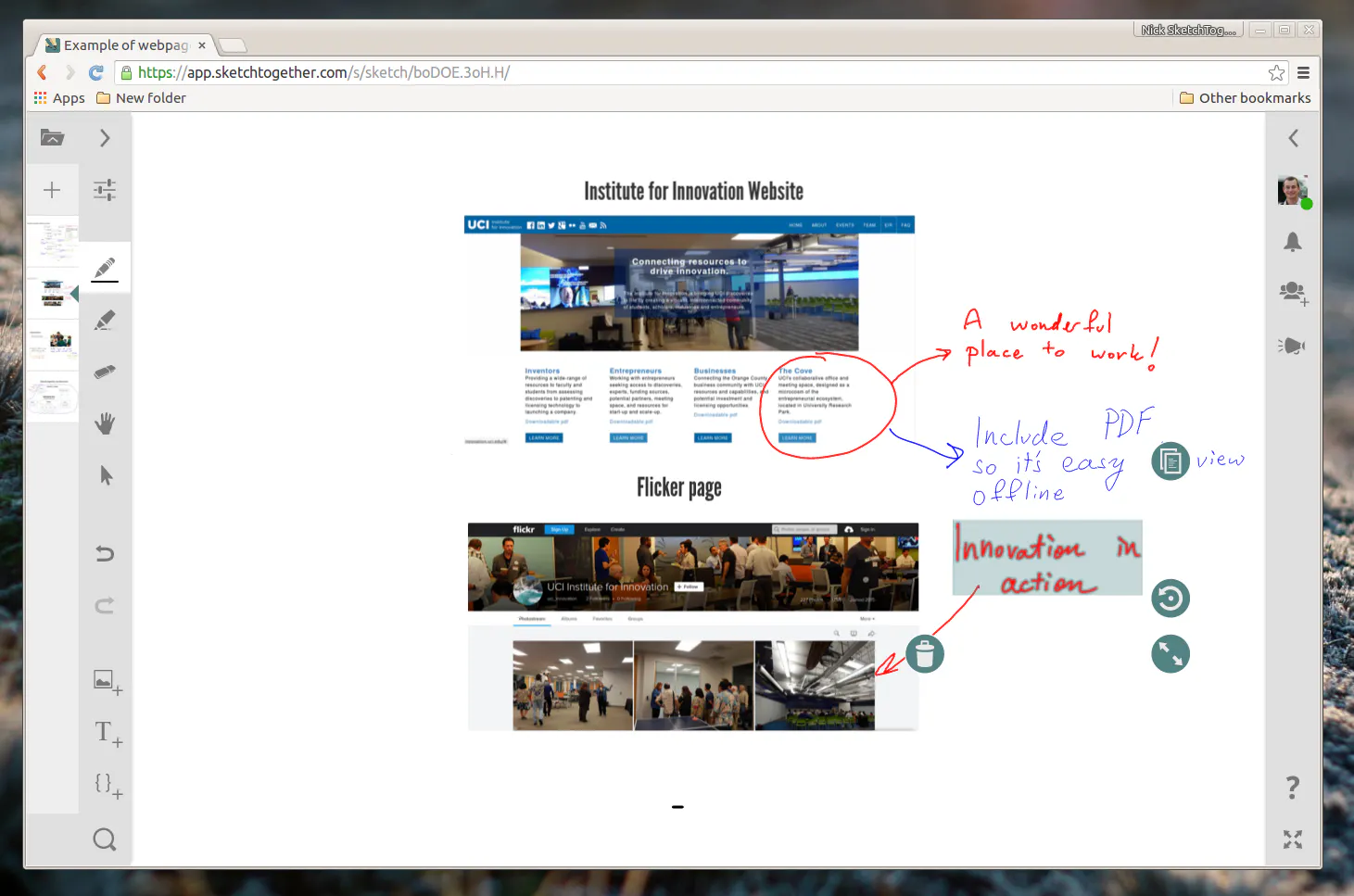This screenshot has height=896, width=1354.
Task: Select the Pen drawing tool
Action: click(105, 269)
